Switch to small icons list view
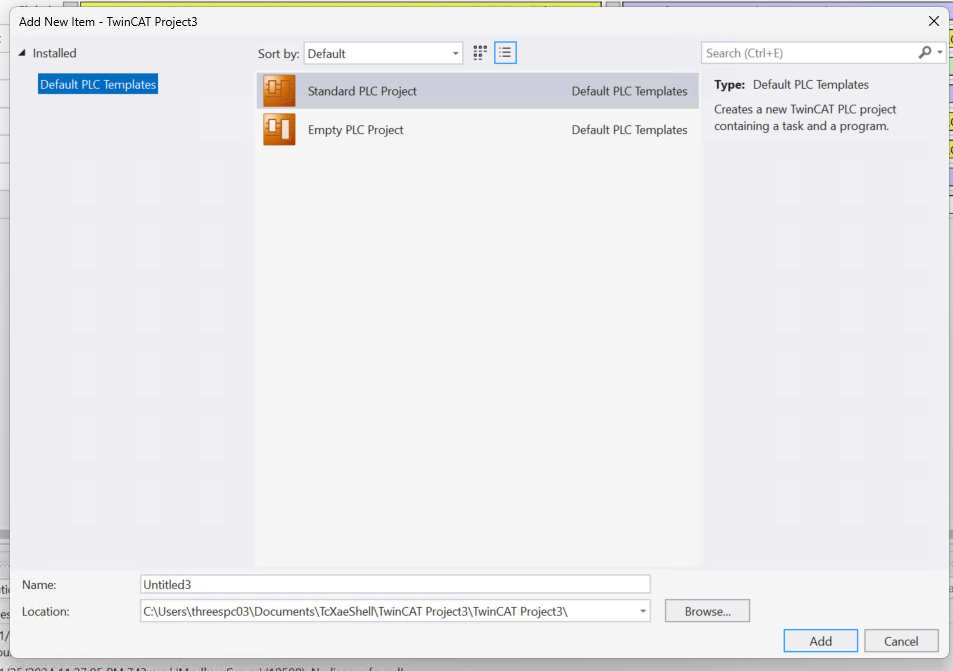 click(x=505, y=53)
